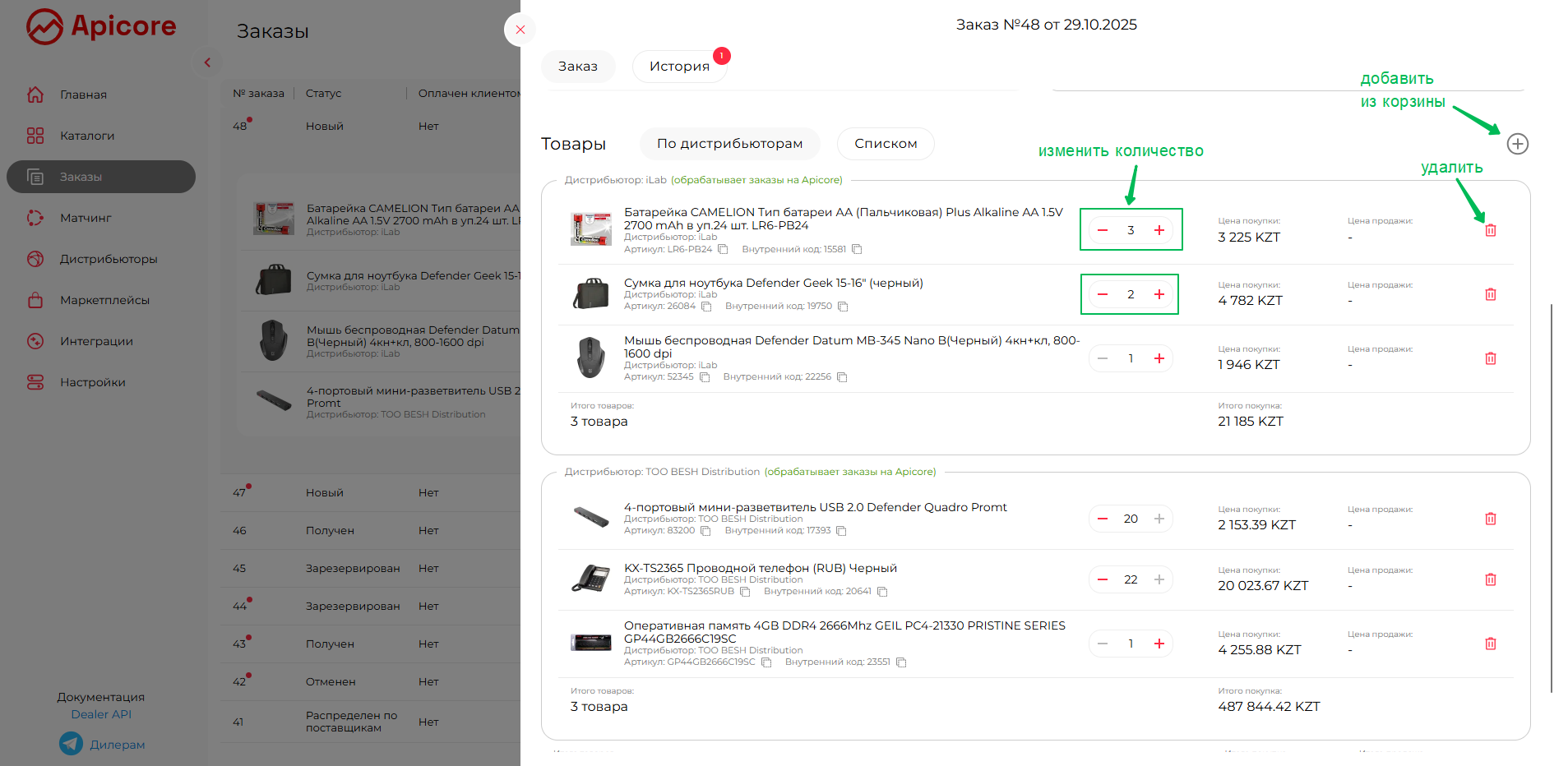Open the Dealer API documentation link
This screenshot has width=1568, height=766.
point(101,714)
